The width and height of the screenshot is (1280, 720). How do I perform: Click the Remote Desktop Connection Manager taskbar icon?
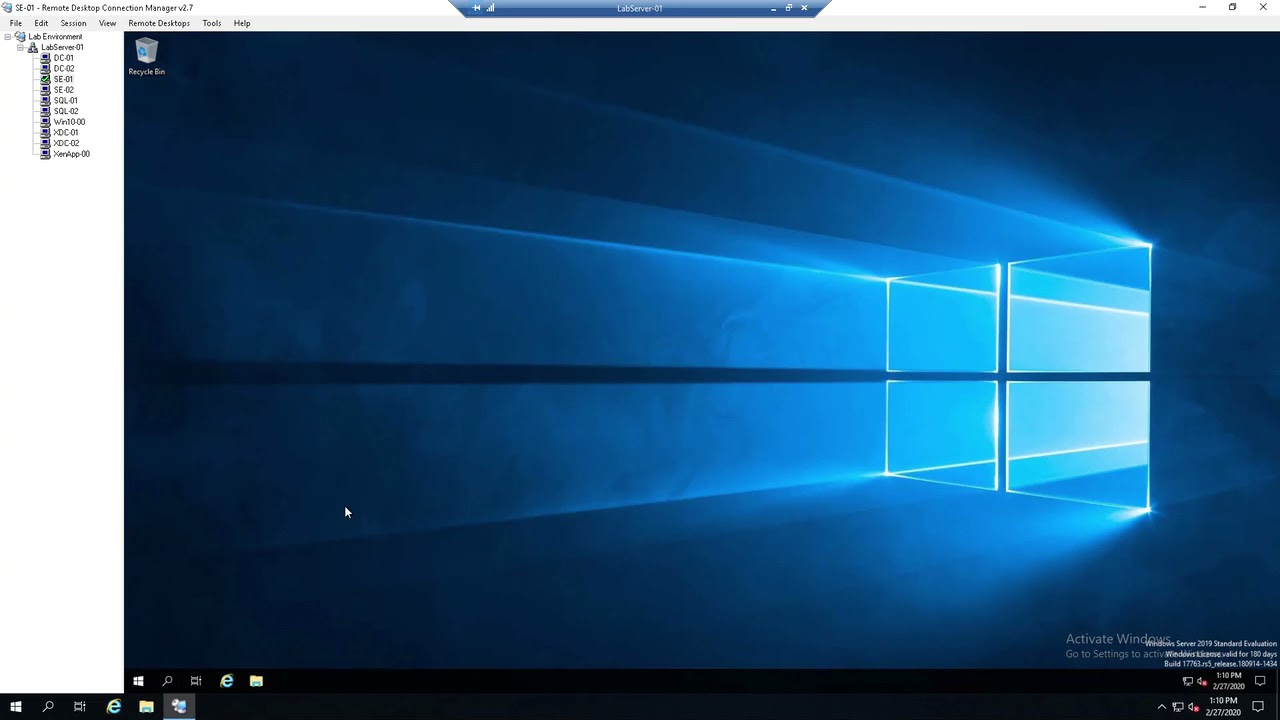pyautogui.click(x=179, y=707)
